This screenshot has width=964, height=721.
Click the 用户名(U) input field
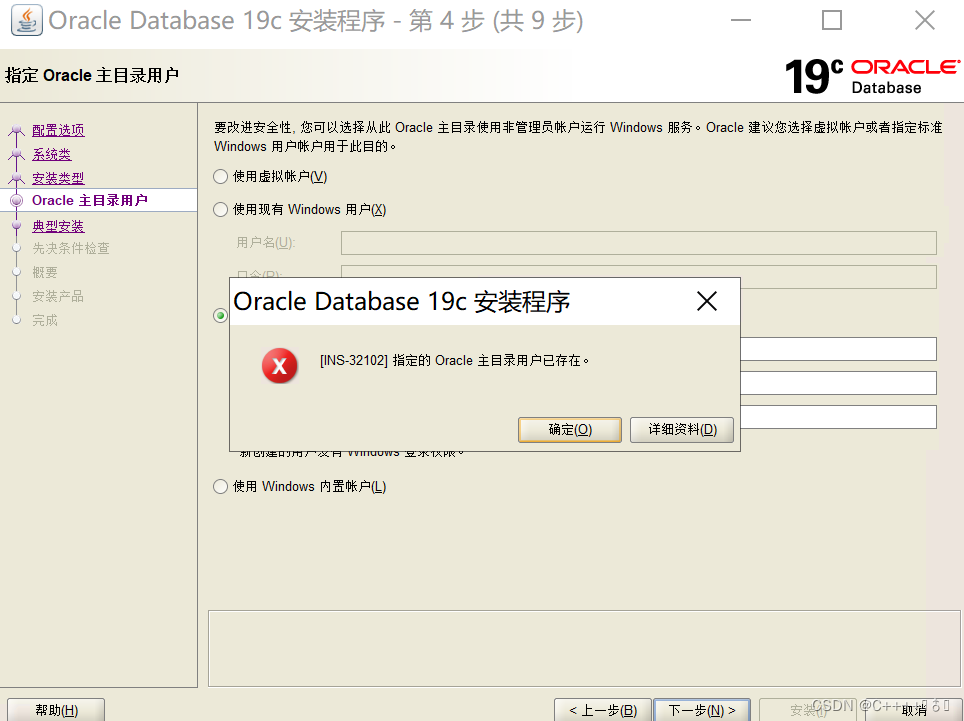(x=639, y=243)
